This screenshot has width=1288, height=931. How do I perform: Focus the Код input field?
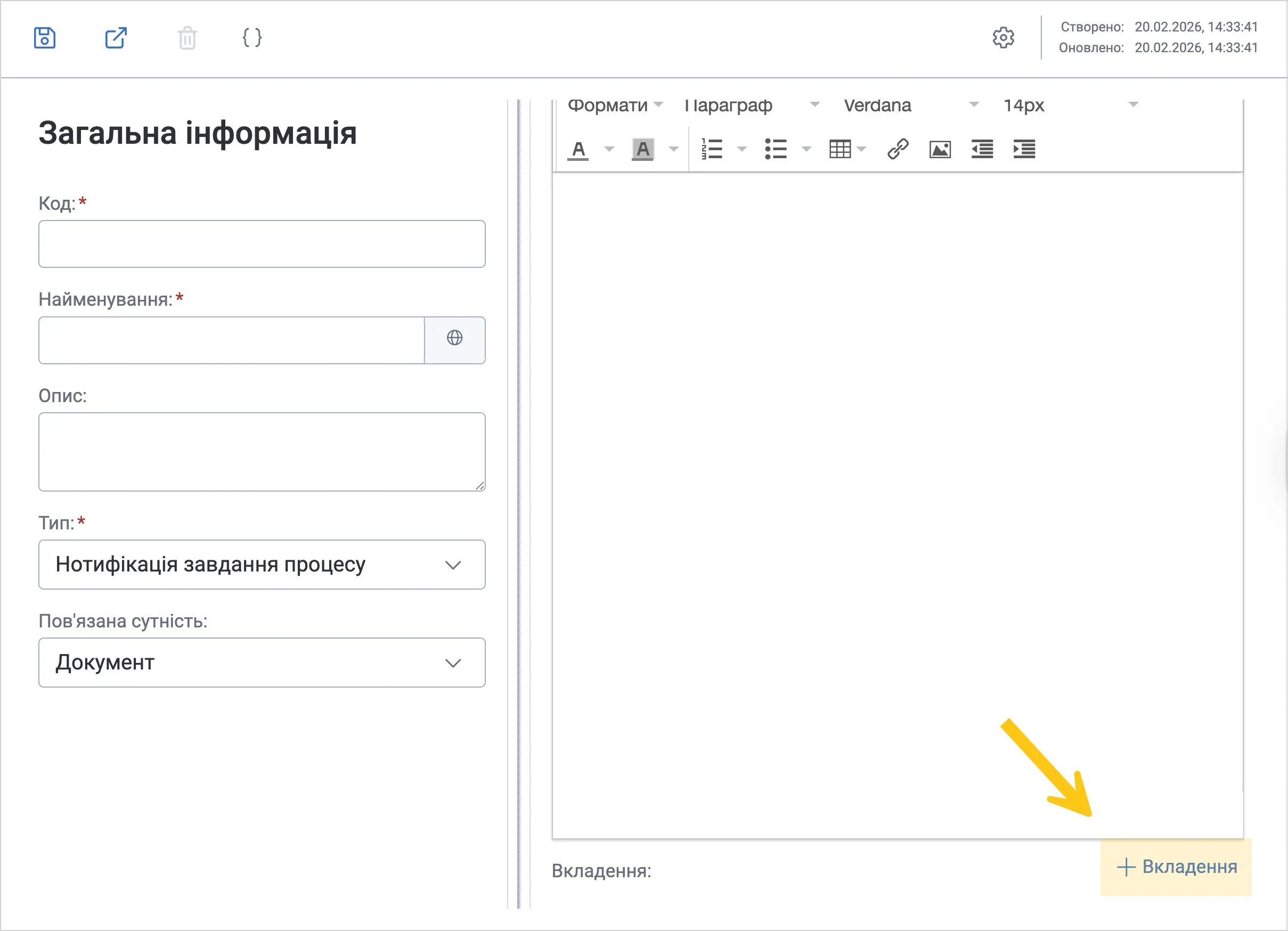coord(262,244)
